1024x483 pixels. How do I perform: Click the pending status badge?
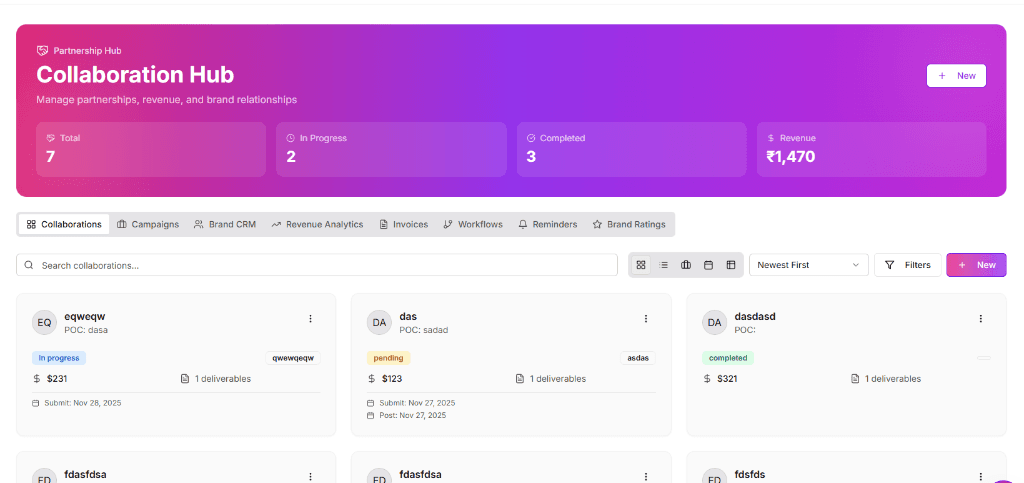[x=389, y=358]
